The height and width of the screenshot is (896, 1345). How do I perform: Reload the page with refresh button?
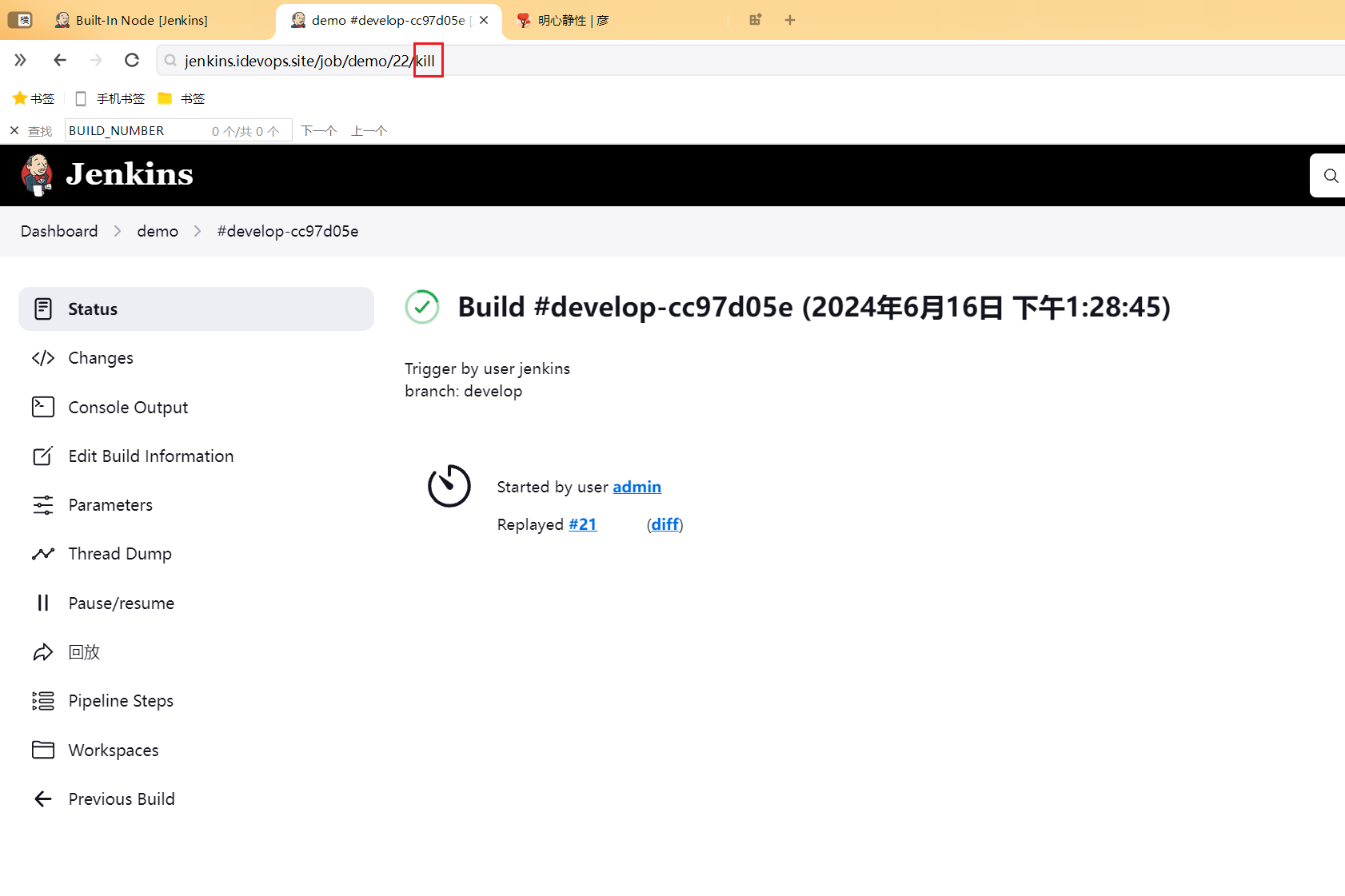132,60
